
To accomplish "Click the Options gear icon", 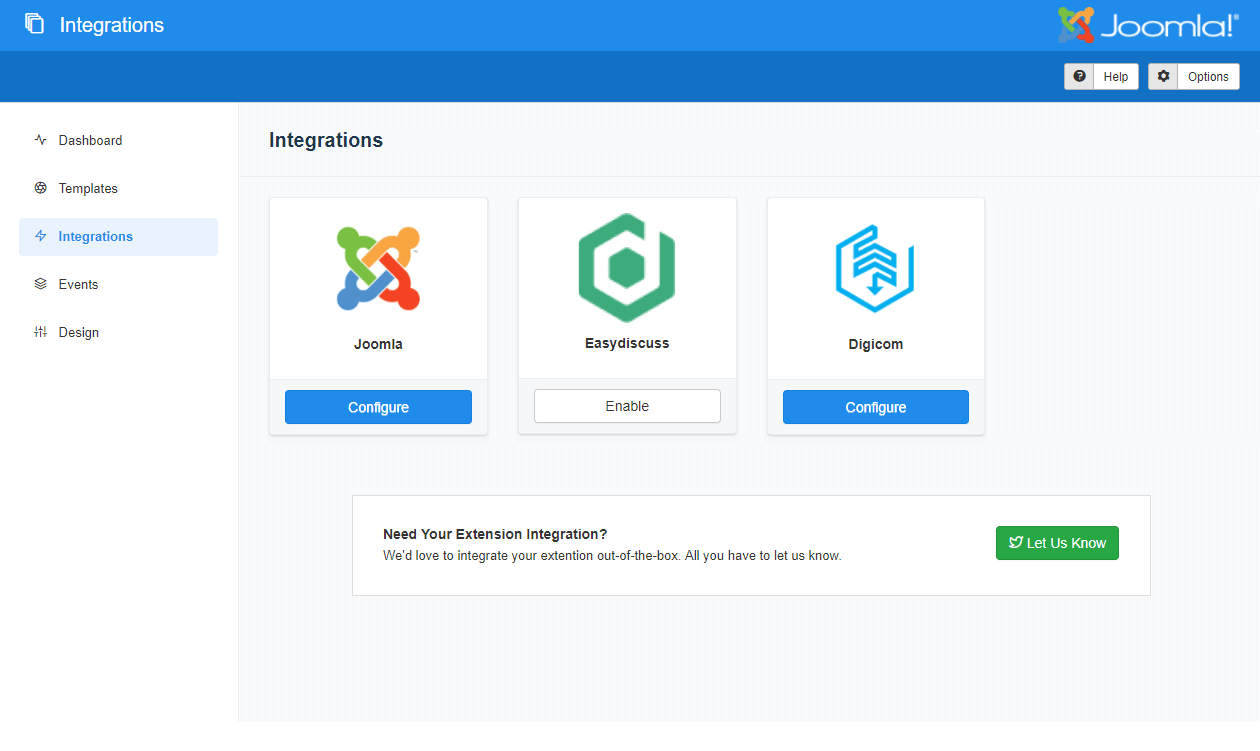I will [1163, 76].
